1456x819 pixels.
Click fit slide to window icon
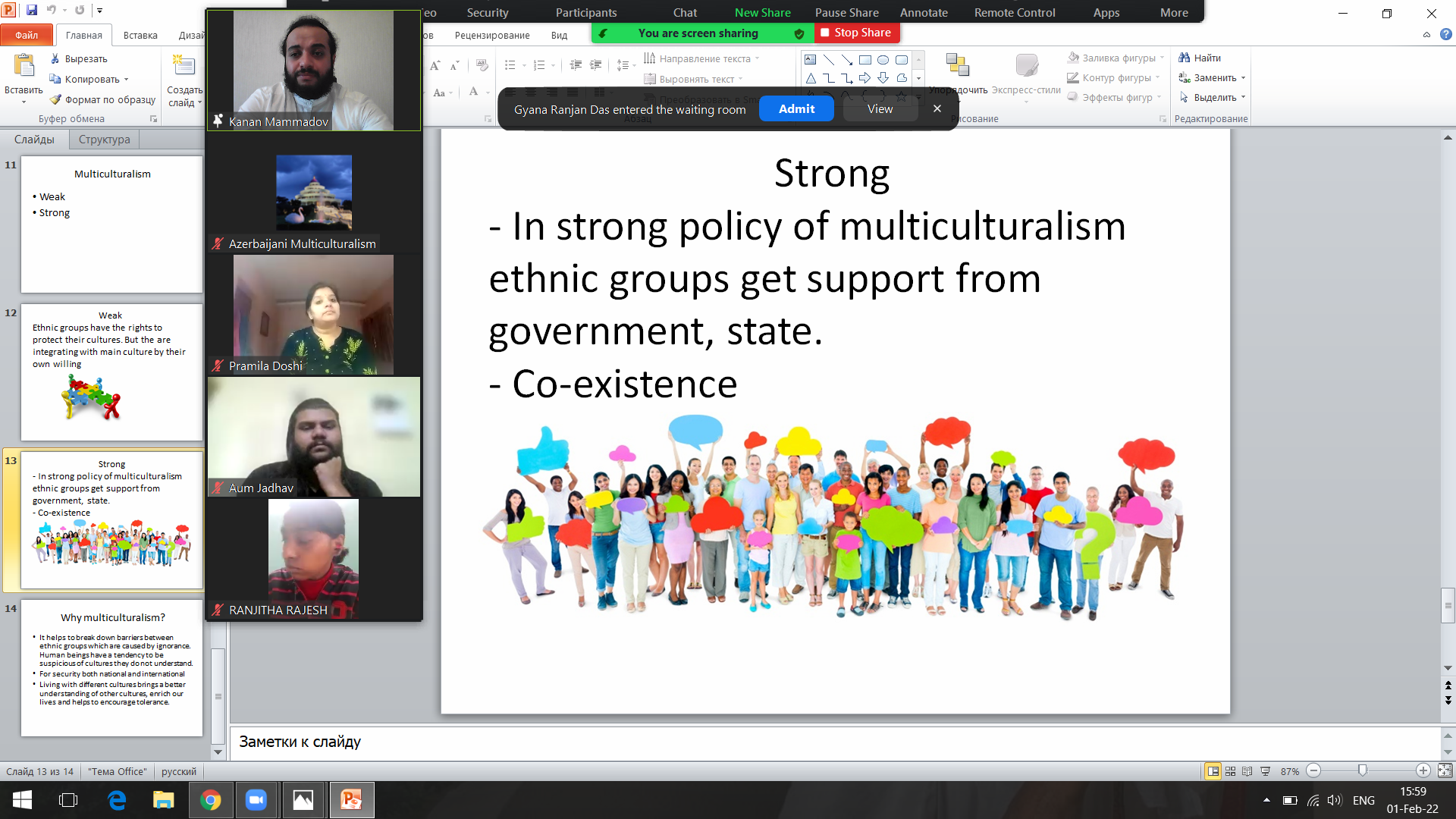1445,771
